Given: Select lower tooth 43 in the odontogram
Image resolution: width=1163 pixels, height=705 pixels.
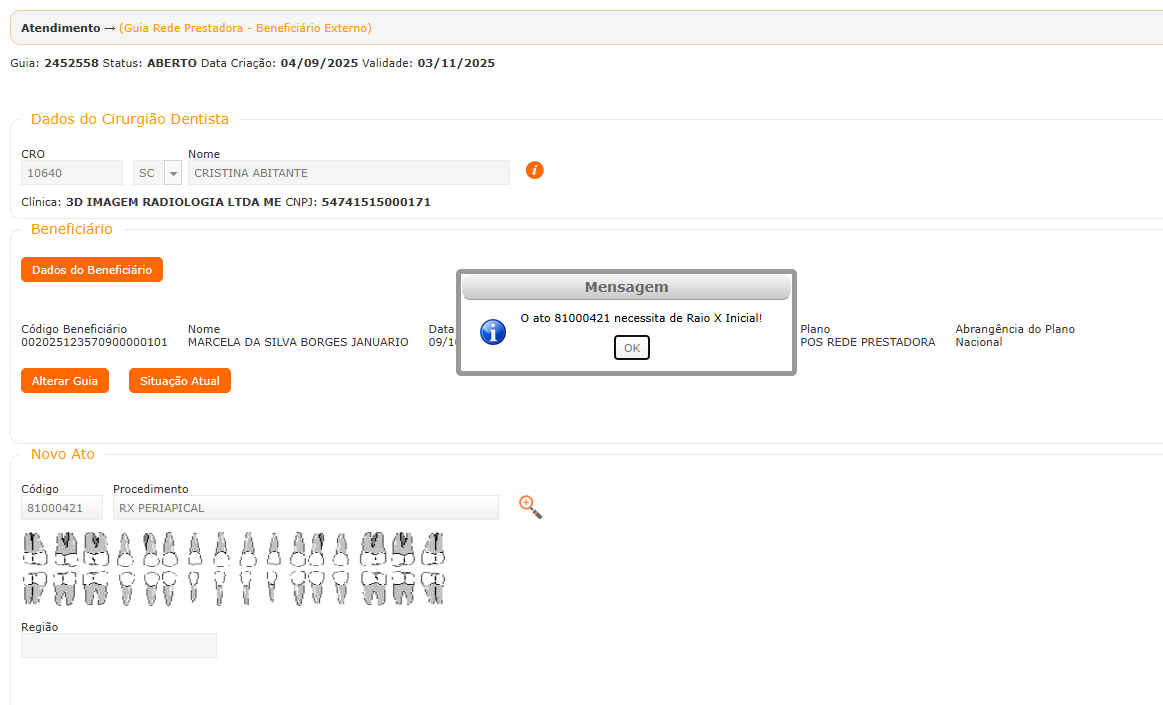Looking at the screenshot, I should [170, 588].
